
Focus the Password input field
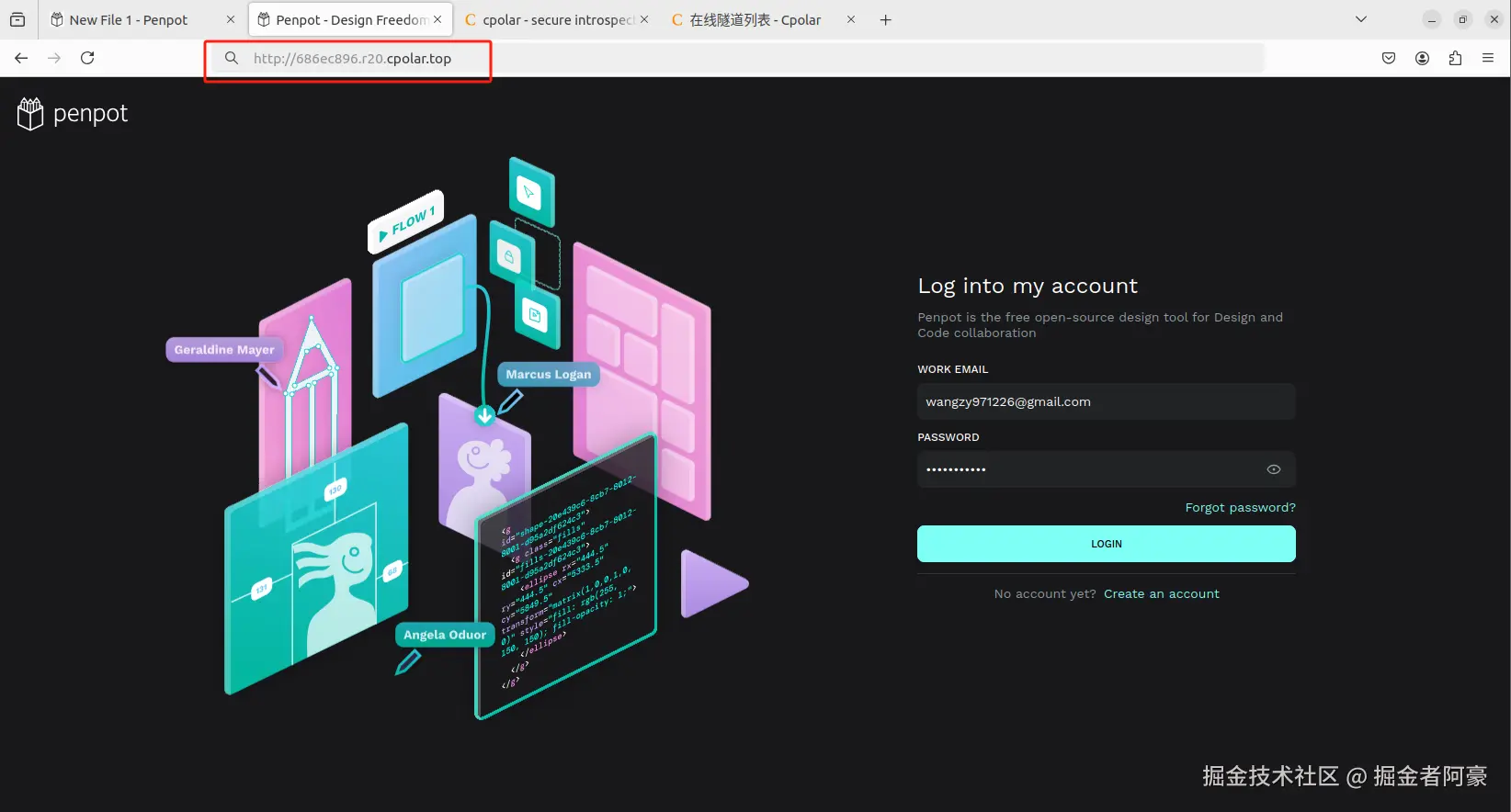click(x=1107, y=469)
